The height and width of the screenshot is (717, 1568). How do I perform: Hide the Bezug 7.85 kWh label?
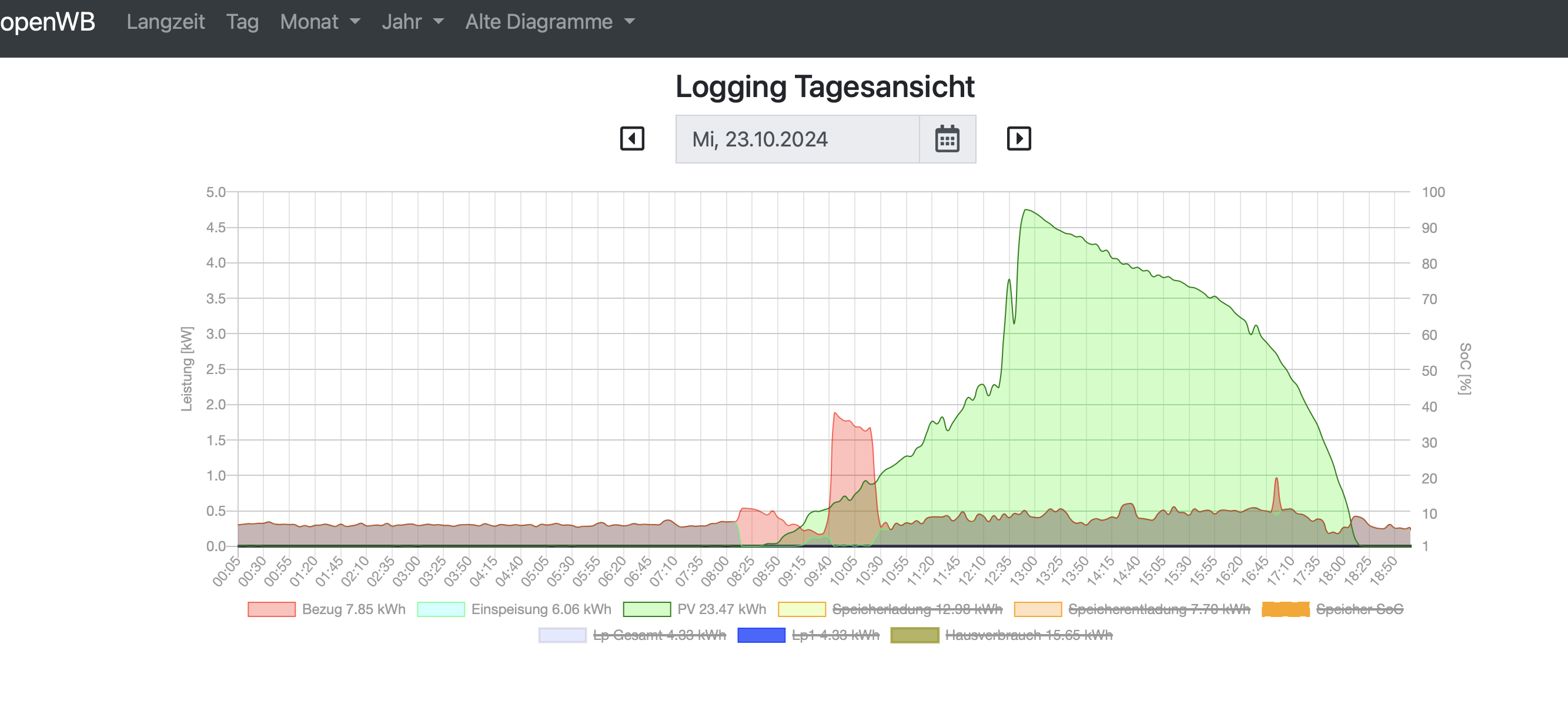coord(354,609)
